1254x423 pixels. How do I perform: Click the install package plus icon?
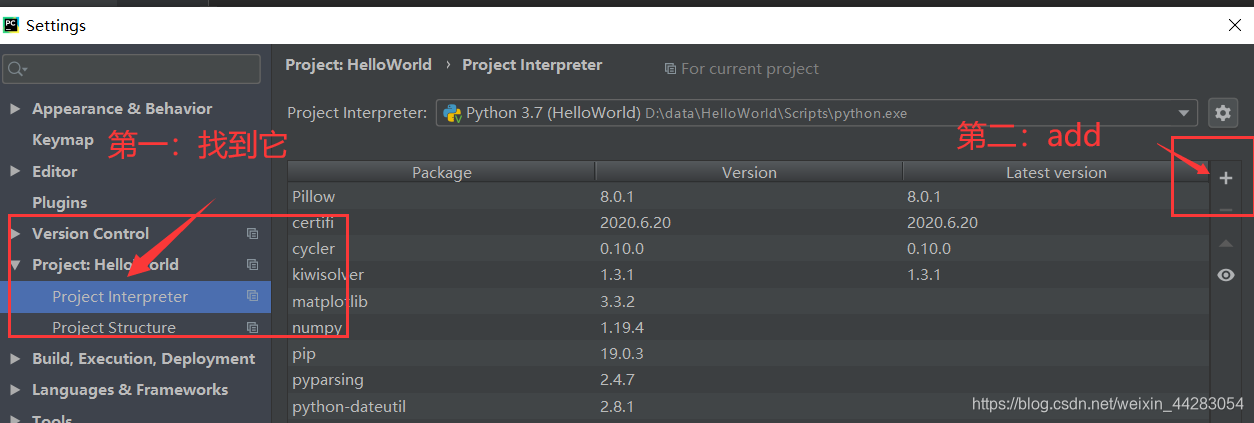1226,178
